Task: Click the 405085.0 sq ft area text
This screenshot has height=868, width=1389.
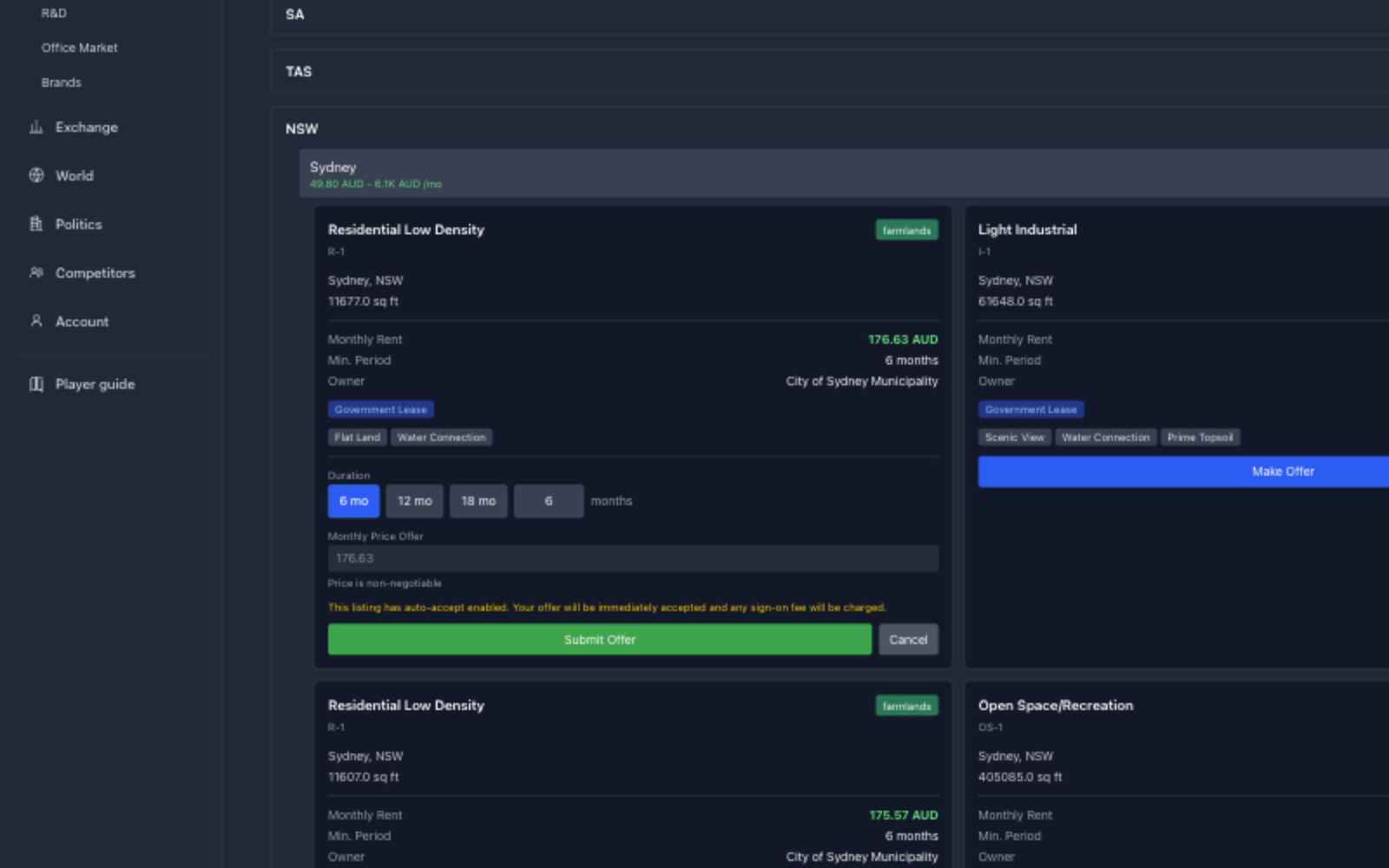Action: click(1020, 777)
